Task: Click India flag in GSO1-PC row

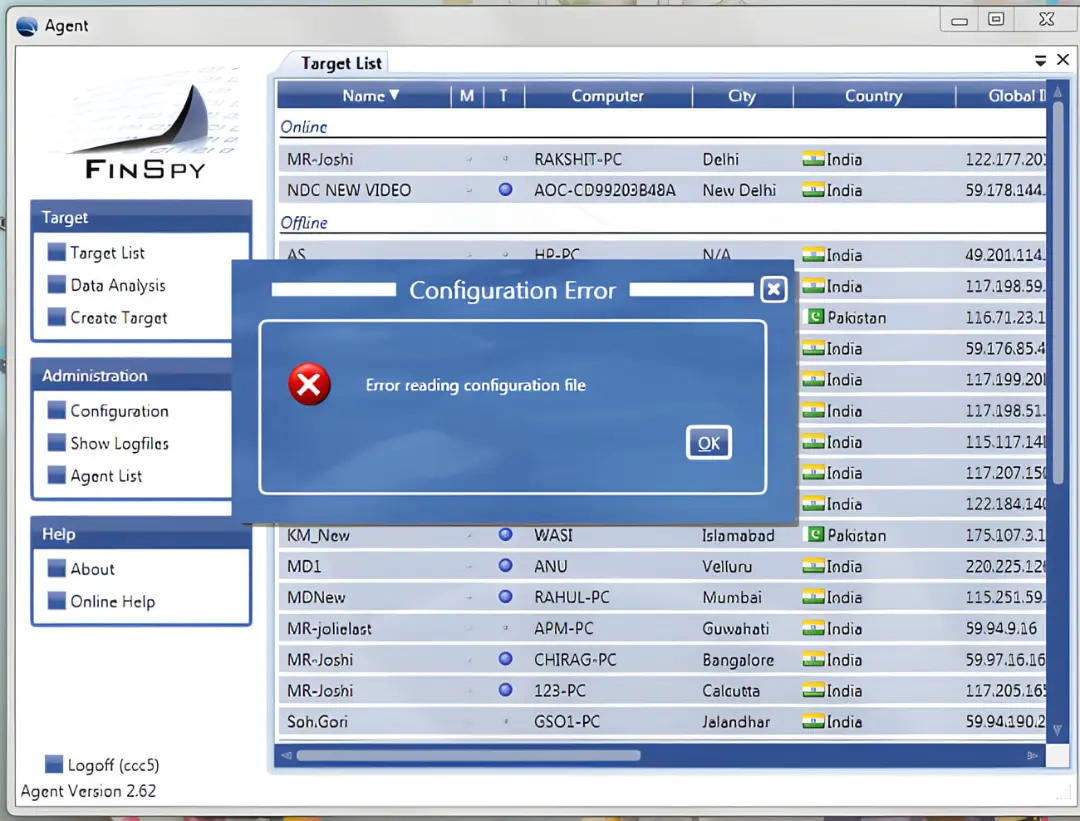Action: point(813,721)
